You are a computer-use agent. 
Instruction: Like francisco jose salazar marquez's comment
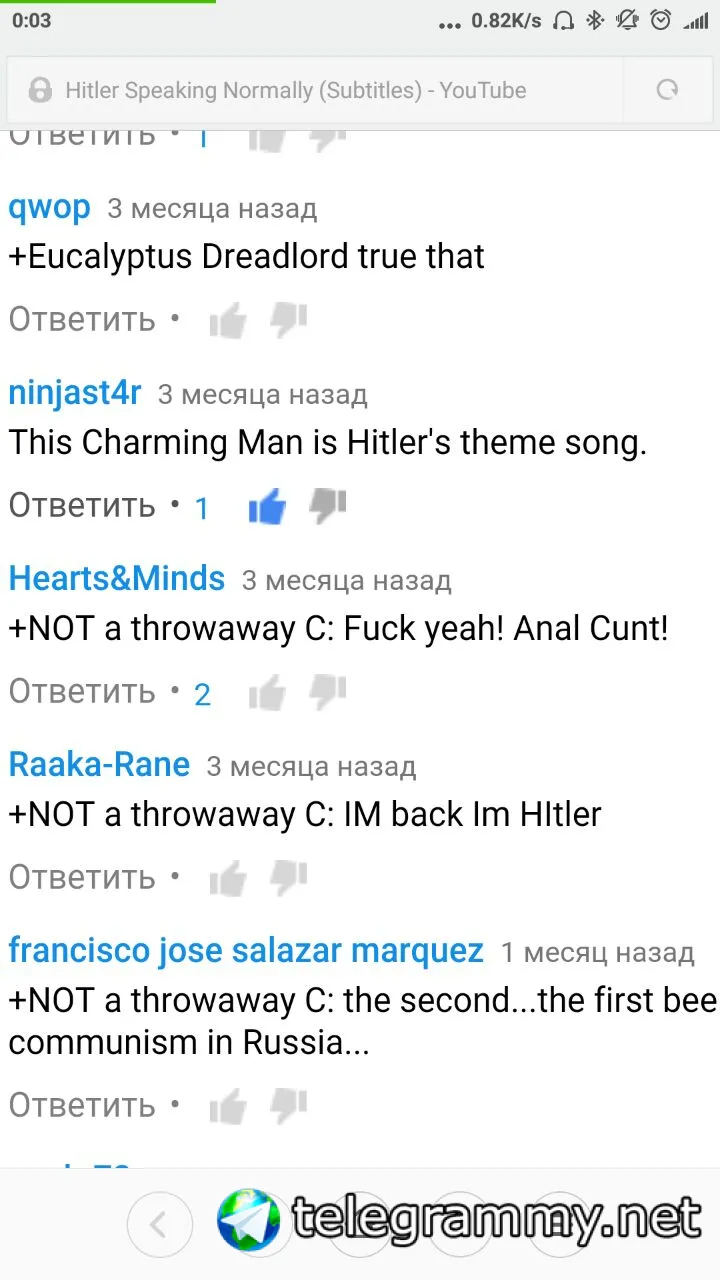[x=228, y=1107]
